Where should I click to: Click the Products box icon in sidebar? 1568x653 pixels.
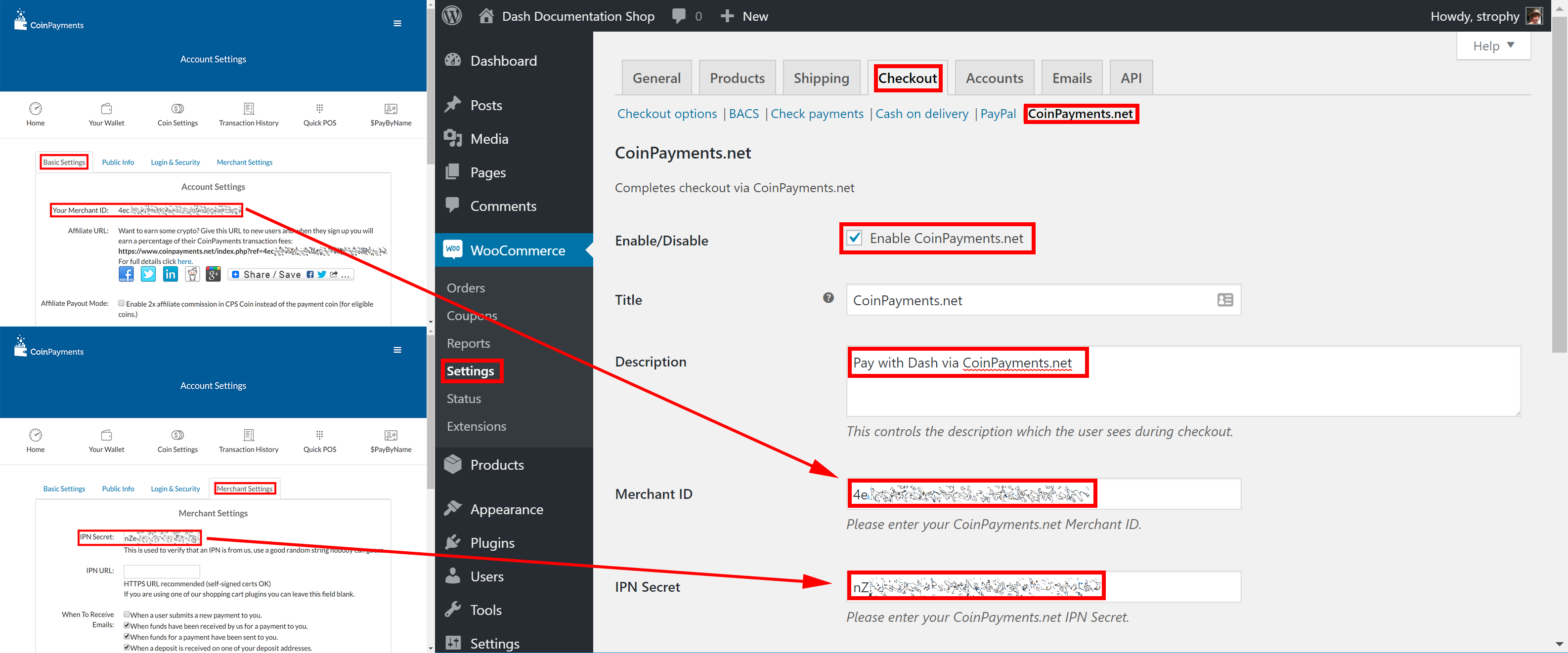tap(453, 464)
